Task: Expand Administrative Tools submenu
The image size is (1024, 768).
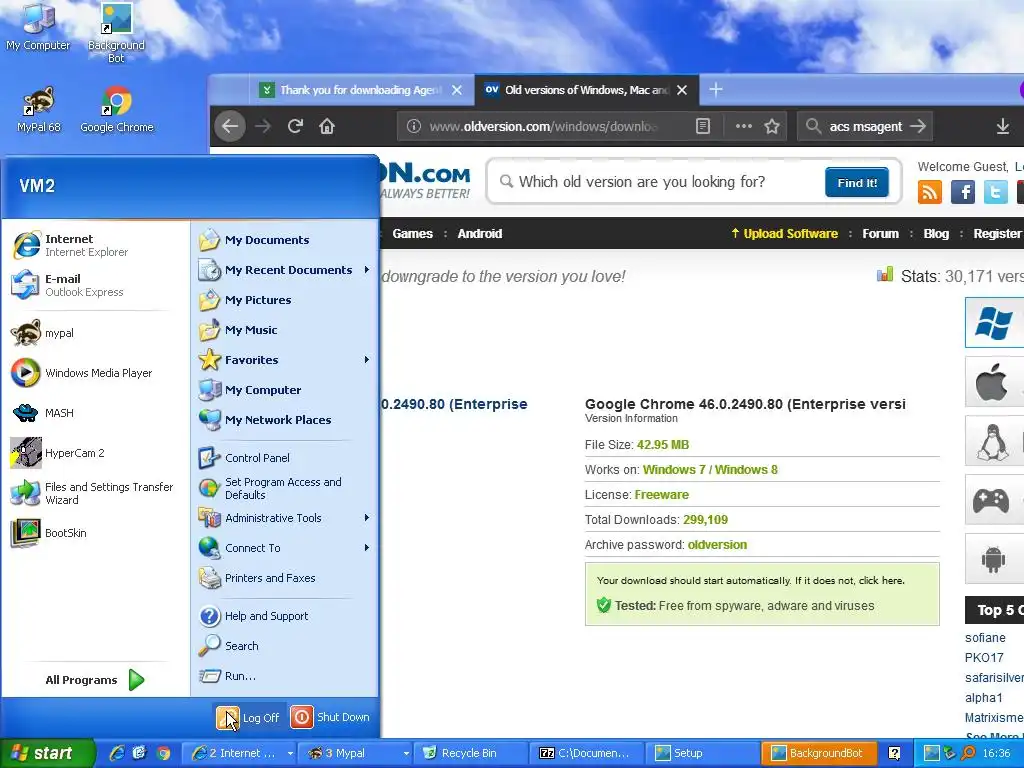Action: tap(285, 518)
